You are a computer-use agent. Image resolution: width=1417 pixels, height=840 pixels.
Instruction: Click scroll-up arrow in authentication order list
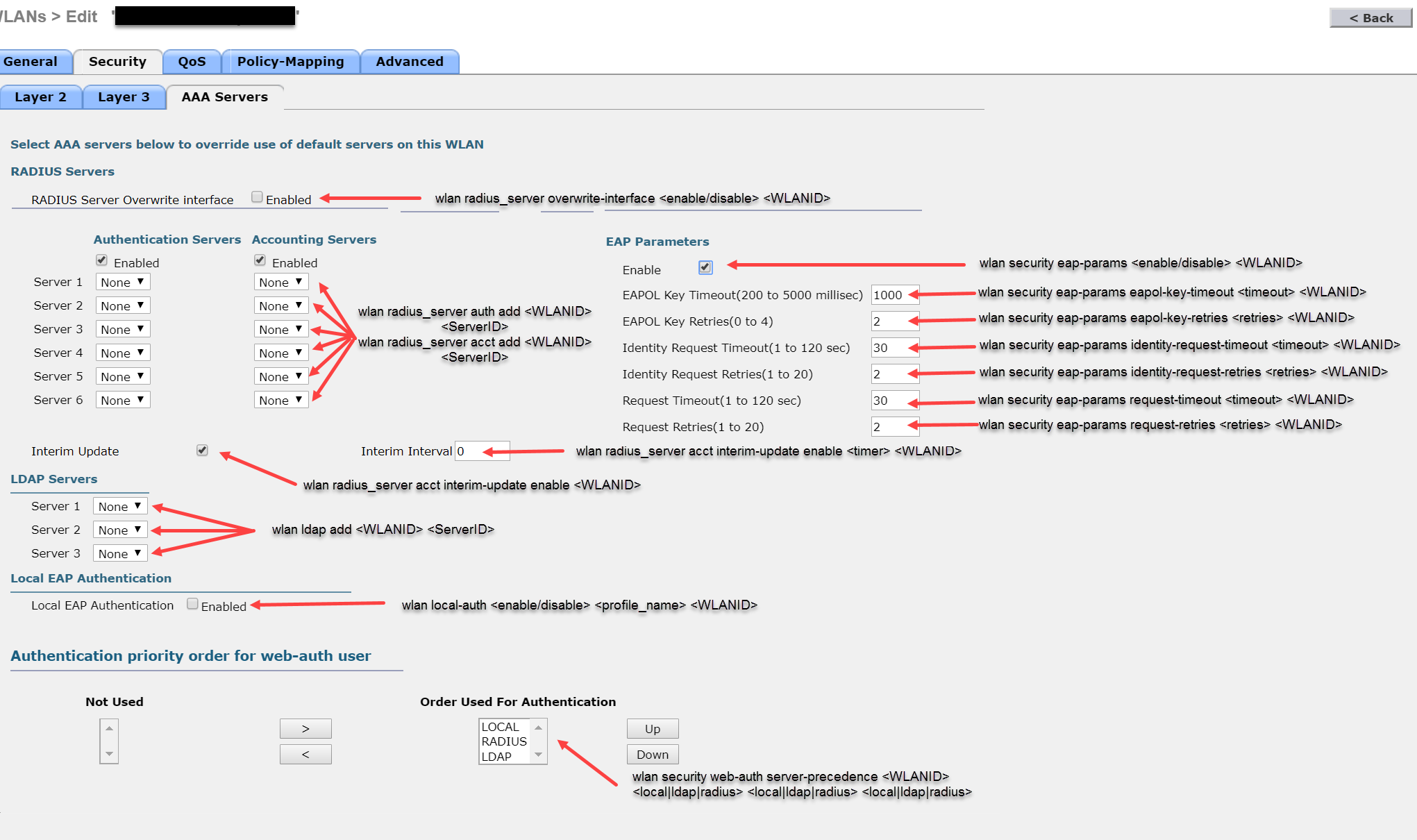coord(538,728)
